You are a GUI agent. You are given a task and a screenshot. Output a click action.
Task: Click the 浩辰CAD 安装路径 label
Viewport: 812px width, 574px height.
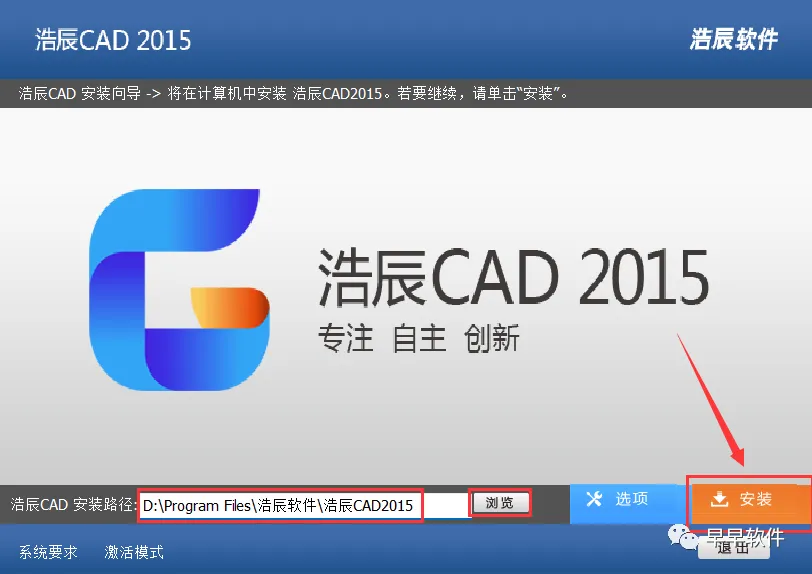[73, 504]
